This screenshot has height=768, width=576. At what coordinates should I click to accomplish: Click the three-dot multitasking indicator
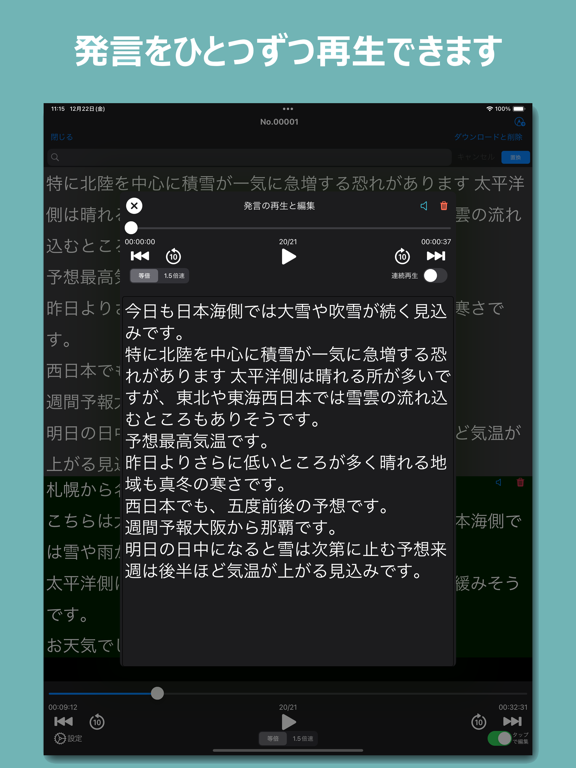pos(288,109)
